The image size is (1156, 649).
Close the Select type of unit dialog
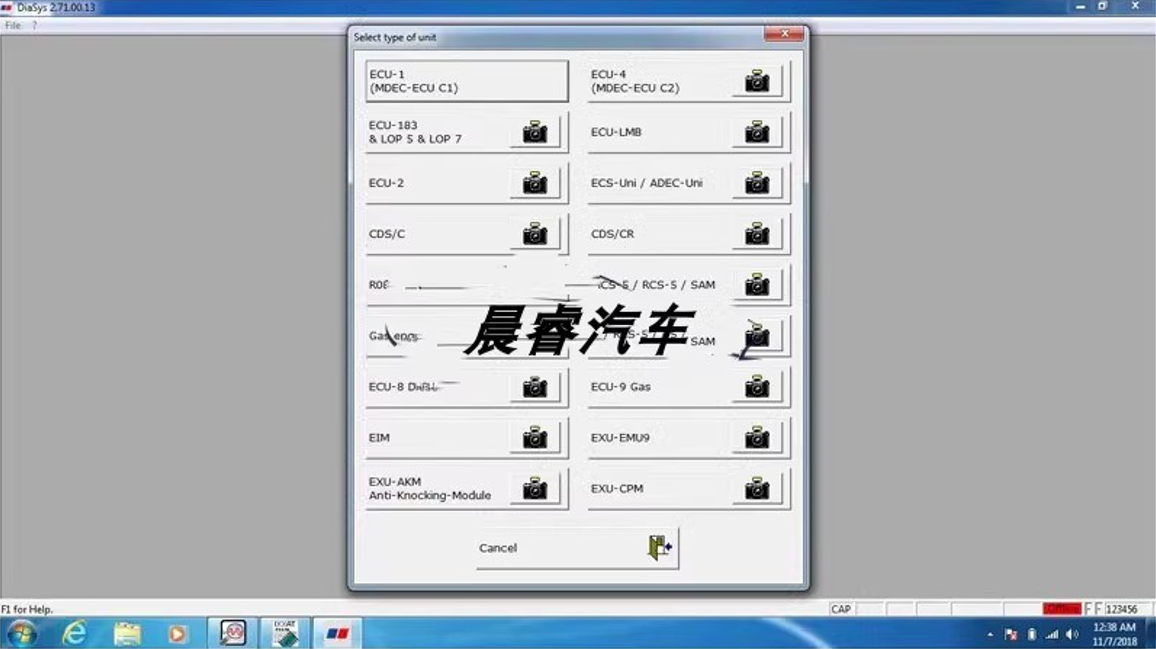point(784,34)
